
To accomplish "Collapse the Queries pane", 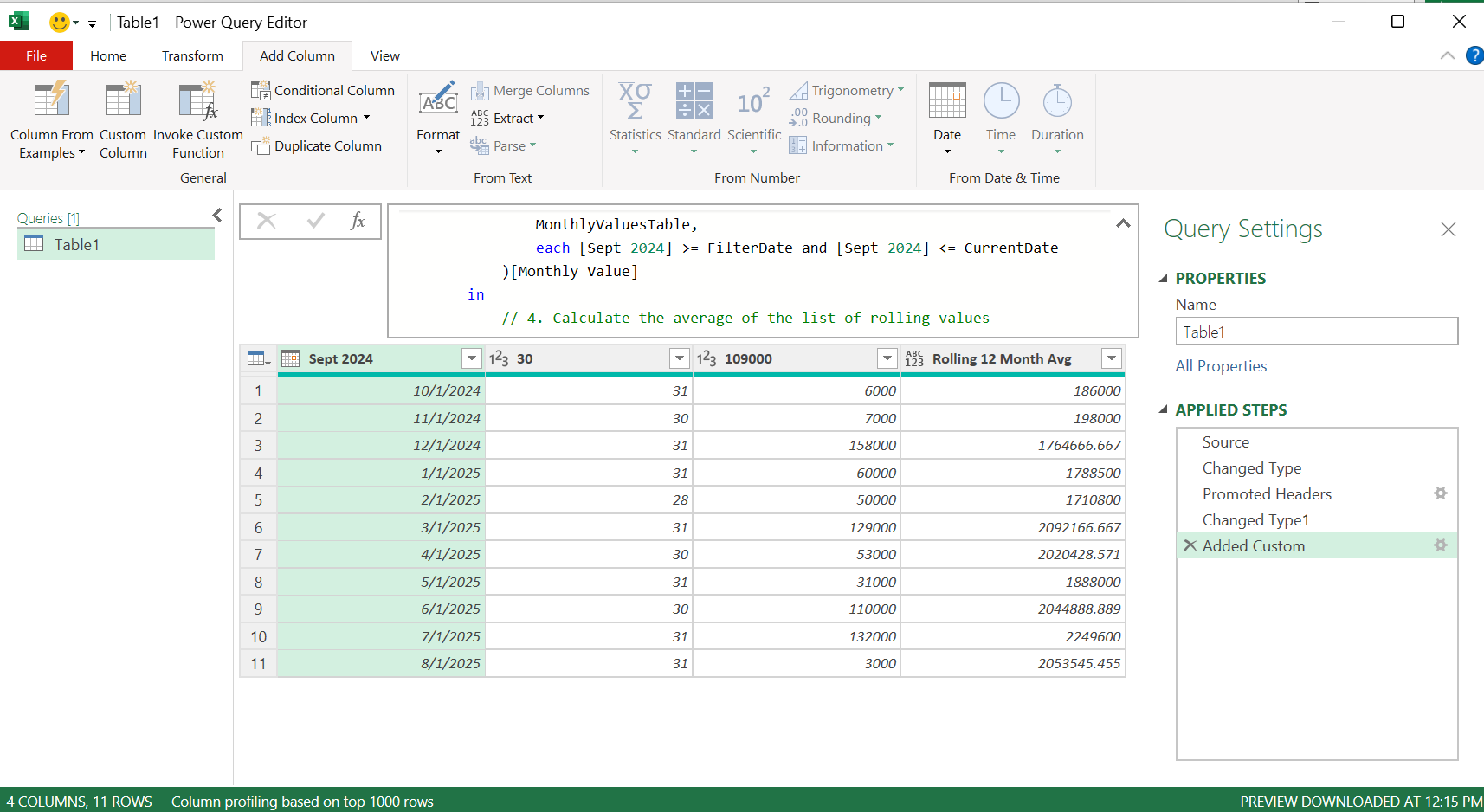I will click(217, 215).
